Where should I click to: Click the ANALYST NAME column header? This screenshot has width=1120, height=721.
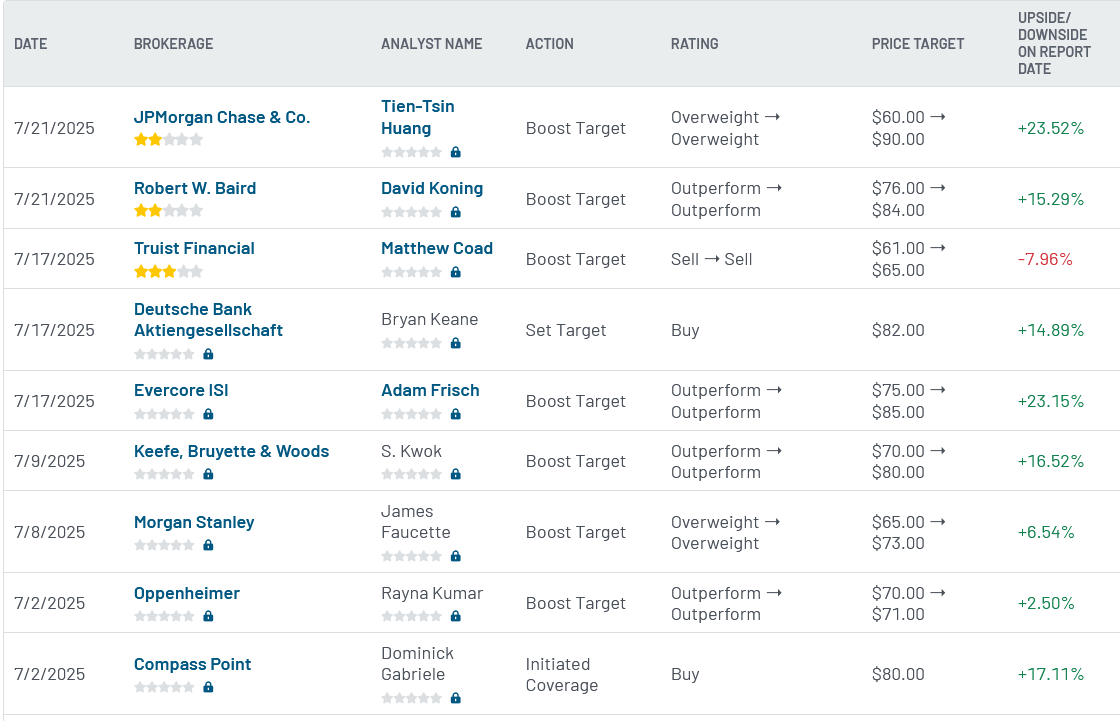coord(431,44)
